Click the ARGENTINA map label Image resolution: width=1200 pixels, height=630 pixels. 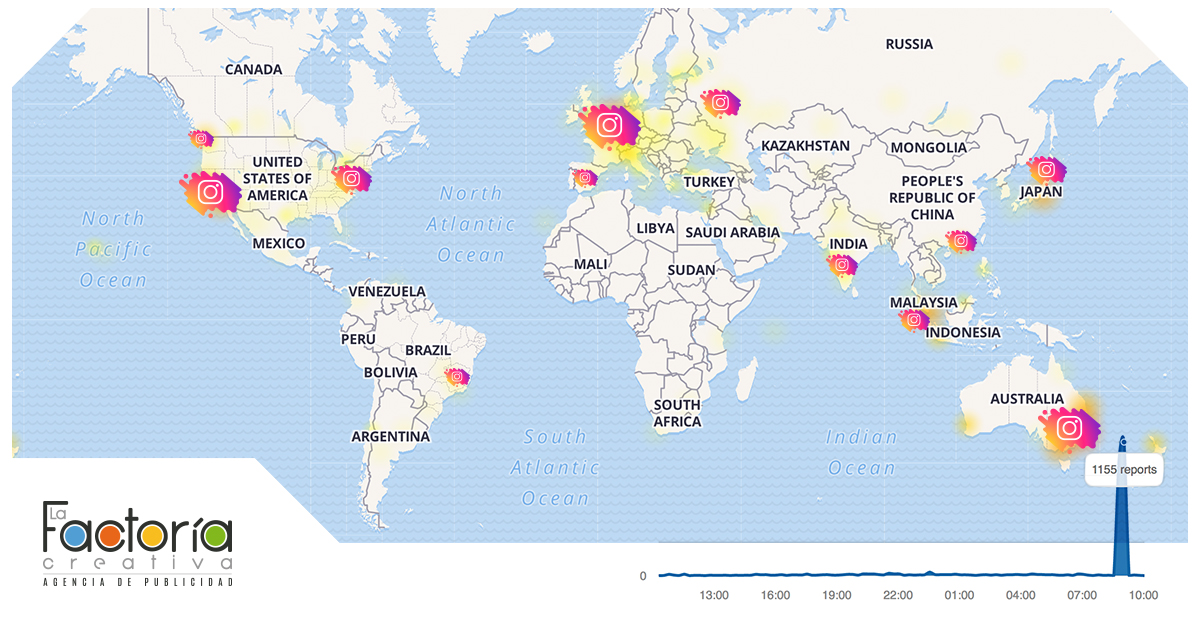point(391,437)
